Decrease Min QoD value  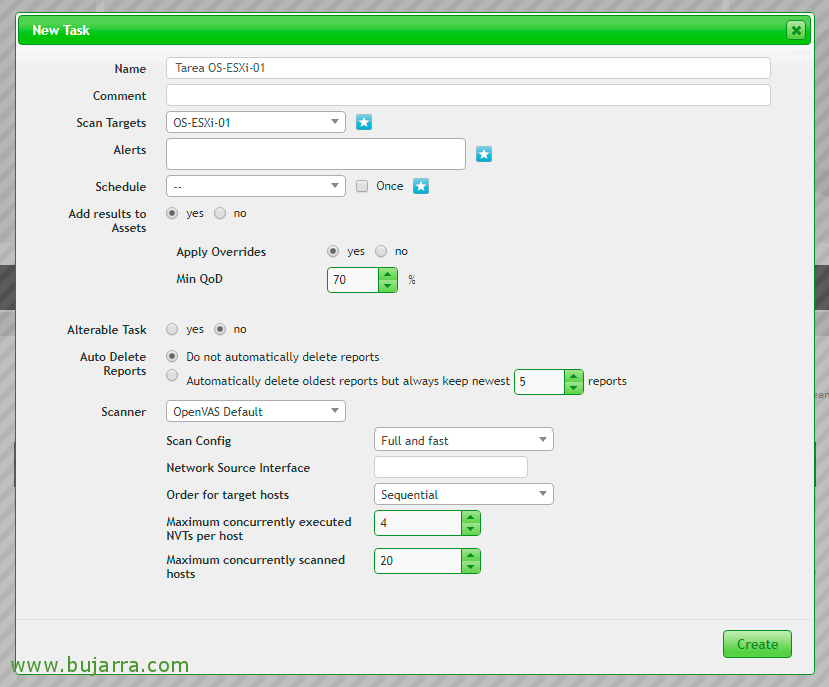(x=388, y=286)
